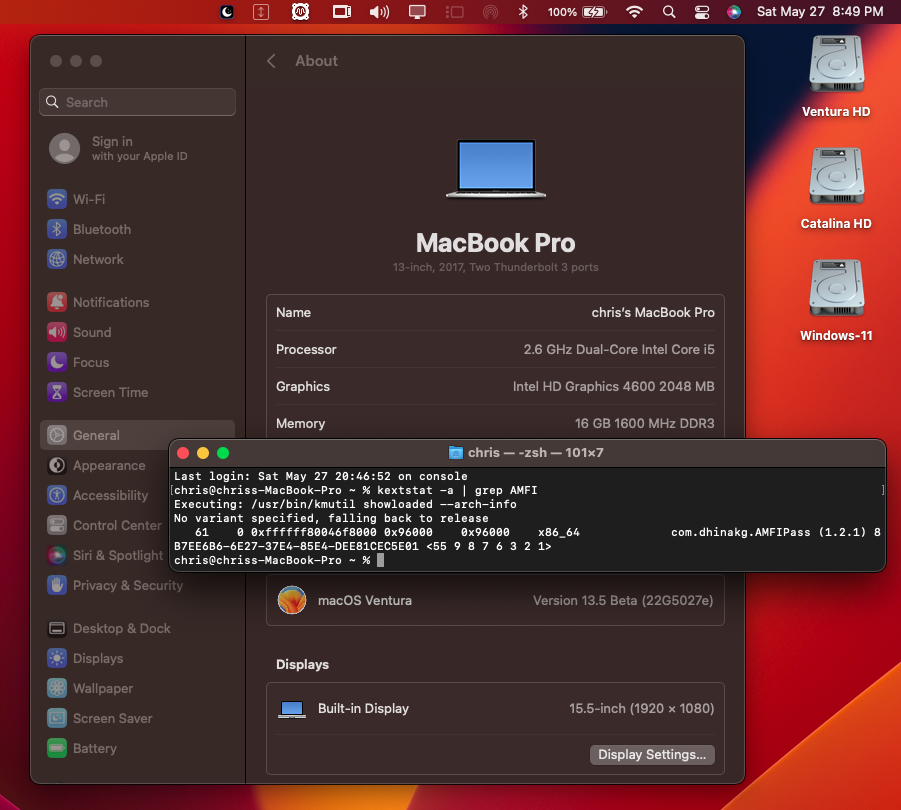Select Bluetooth in the sidebar
The width and height of the screenshot is (901, 810).
pyautogui.click(x=100, y=229)
